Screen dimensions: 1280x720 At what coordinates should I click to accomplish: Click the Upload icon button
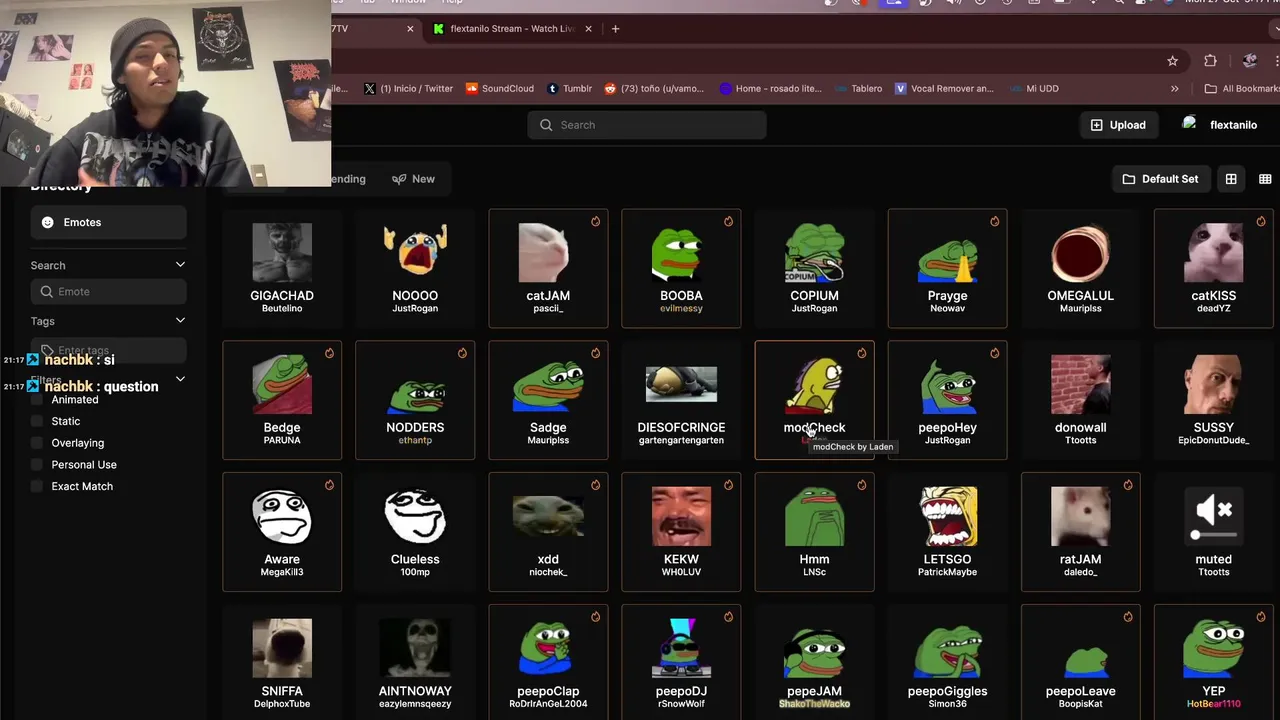(x=1118, y=125)
